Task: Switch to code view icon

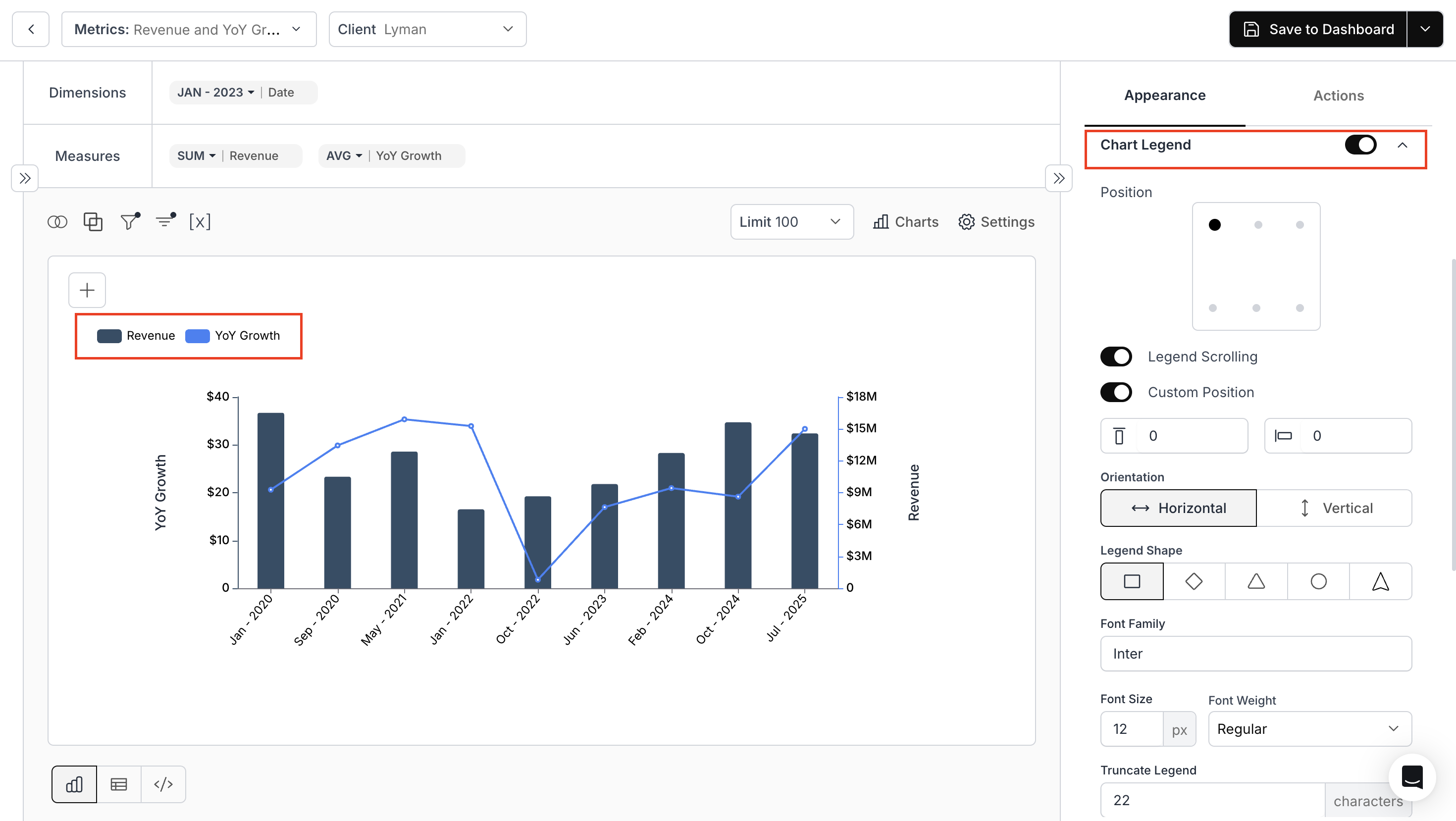Action: (x=163, y=784)
